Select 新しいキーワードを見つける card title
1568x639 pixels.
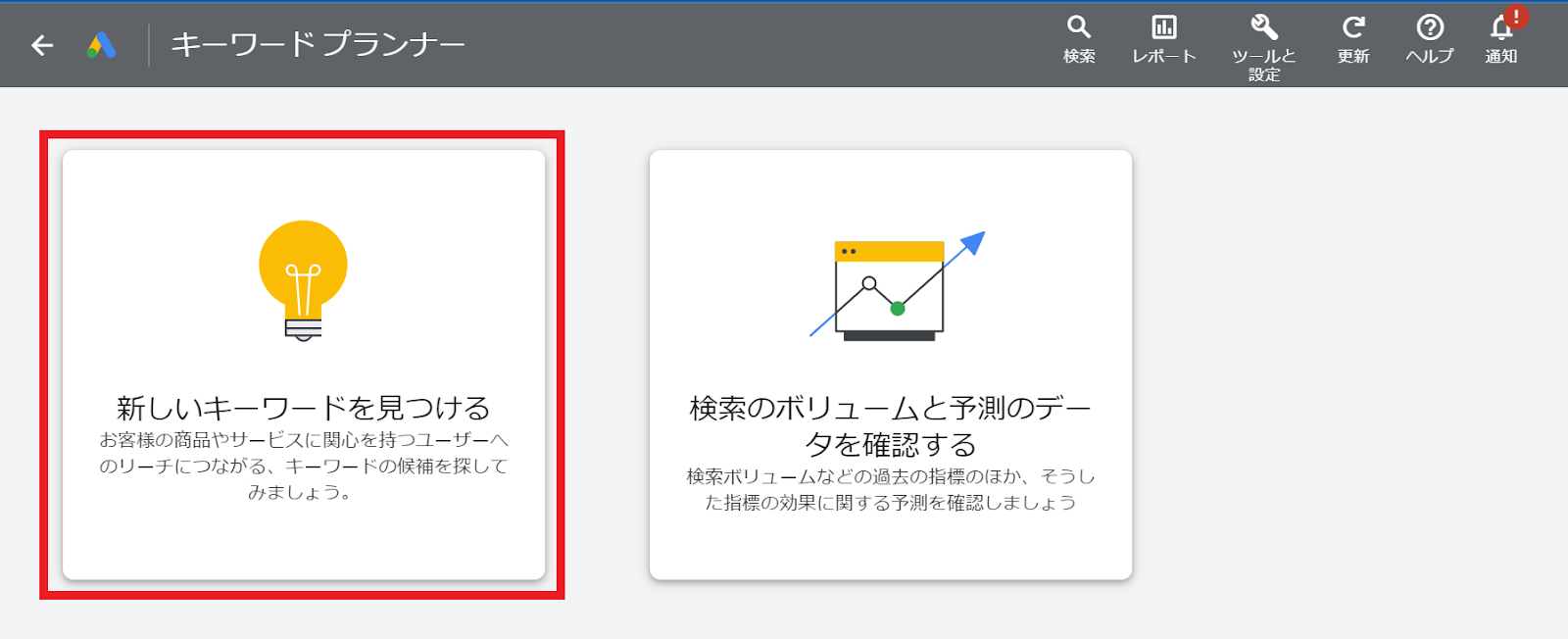pyautogui.click(x=303, y=408)
